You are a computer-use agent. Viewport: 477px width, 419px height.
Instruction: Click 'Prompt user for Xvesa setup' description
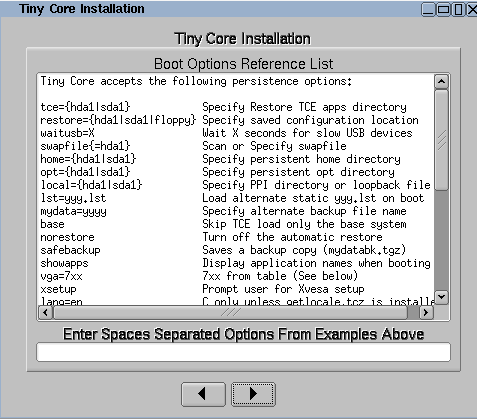pos(283,289)
